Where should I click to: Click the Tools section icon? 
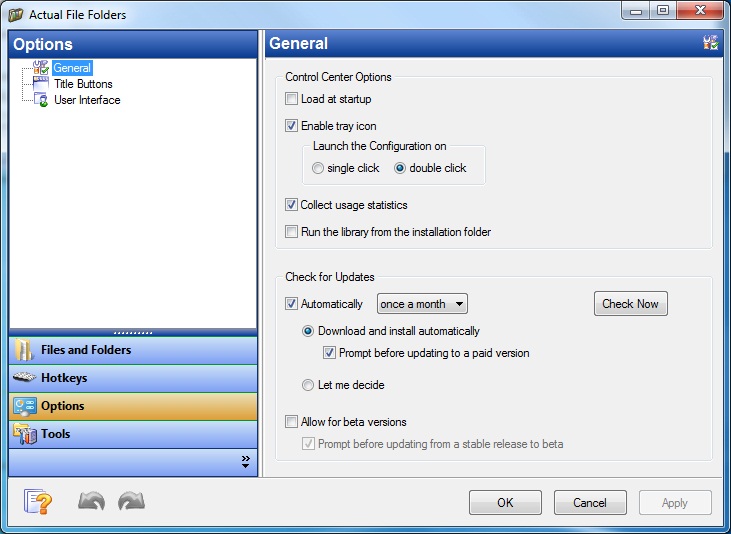[25, 434]
